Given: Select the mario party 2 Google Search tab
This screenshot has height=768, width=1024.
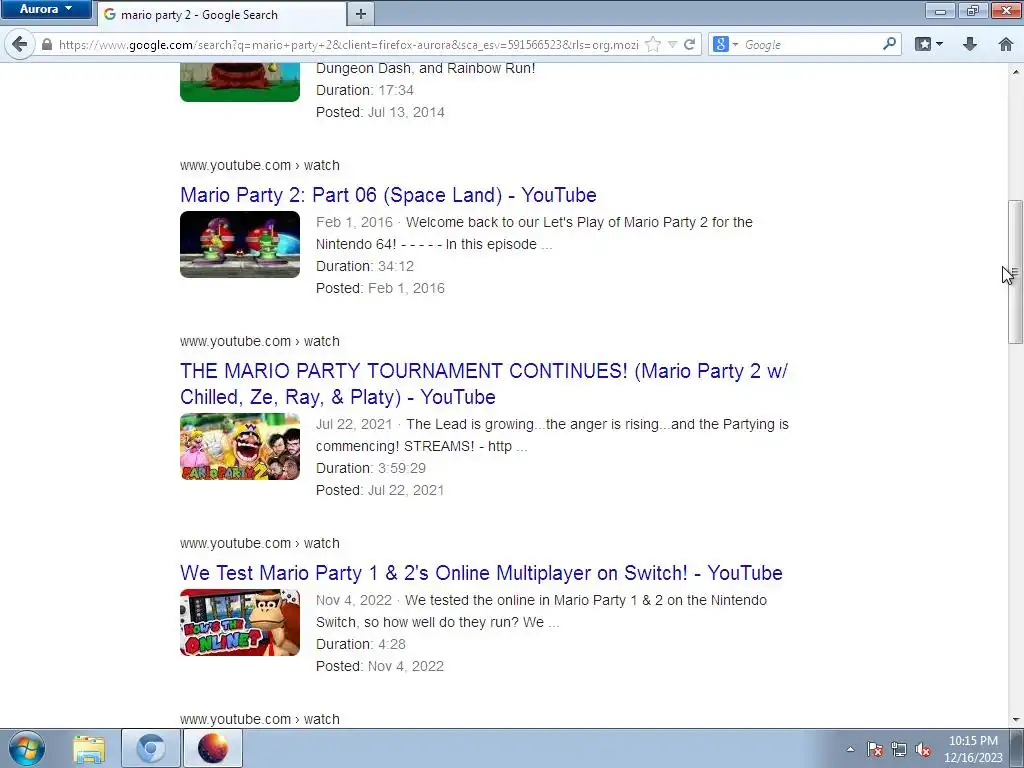Looking at the screenshot, I should coord(221,14).
